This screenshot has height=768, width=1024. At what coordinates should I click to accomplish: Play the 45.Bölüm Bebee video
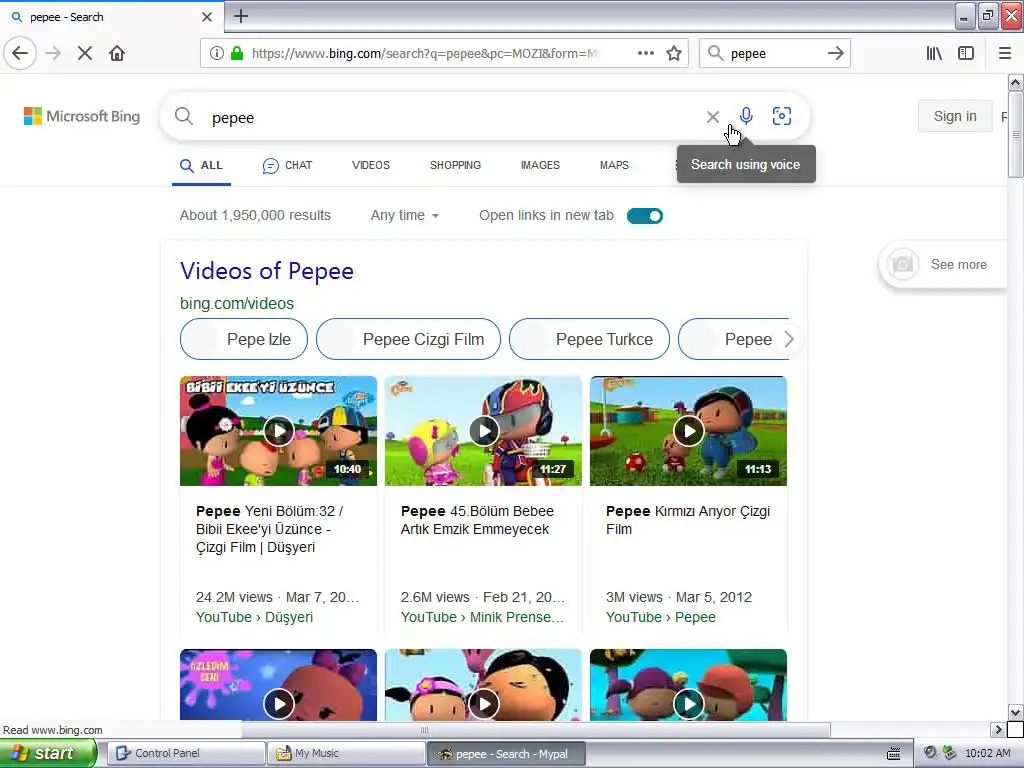click(483, 431)
